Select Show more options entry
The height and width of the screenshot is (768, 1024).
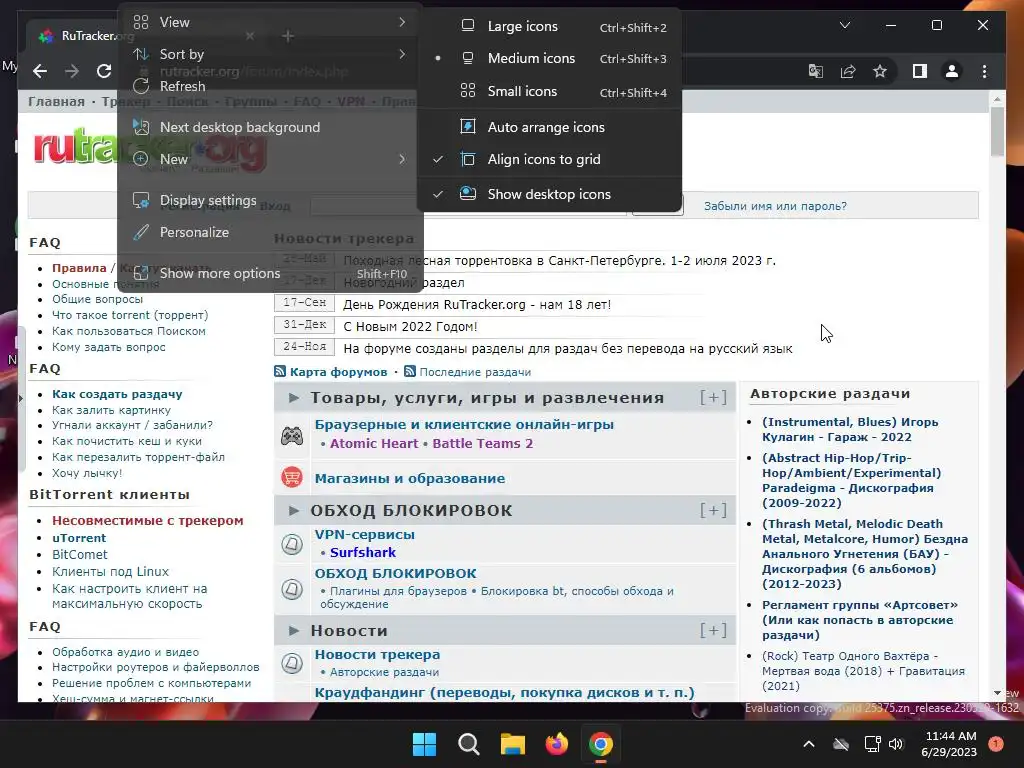[x=270, y=273]
